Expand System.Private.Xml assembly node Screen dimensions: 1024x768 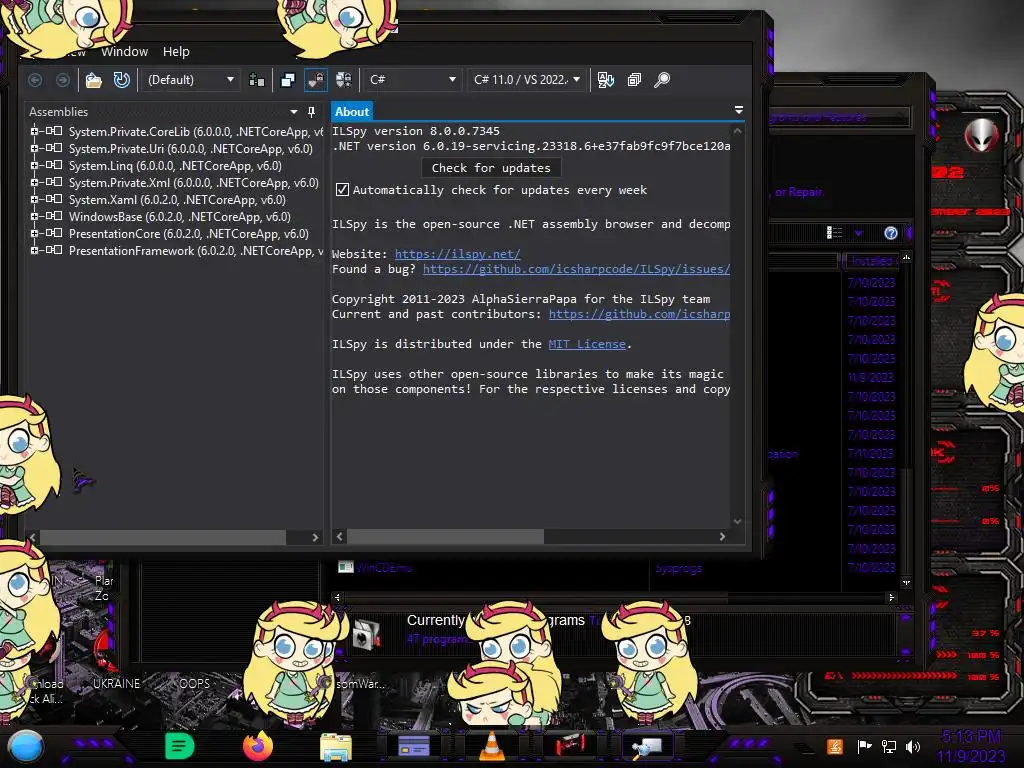click(x=34, y=182)
